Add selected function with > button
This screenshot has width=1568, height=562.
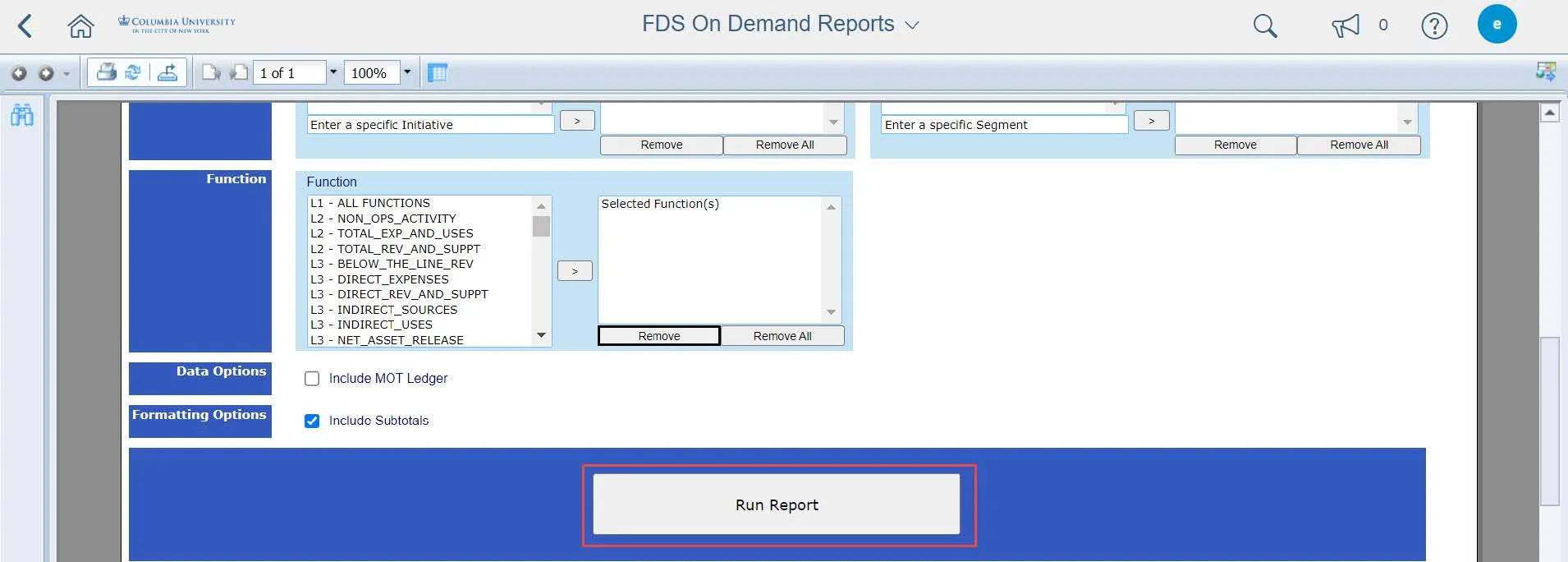point(575,271)
